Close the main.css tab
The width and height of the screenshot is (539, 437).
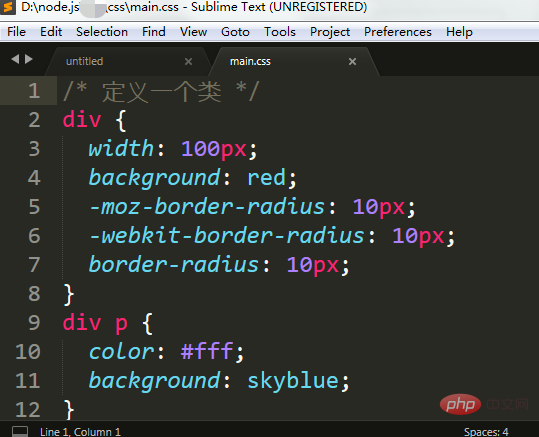click(352, 62)
